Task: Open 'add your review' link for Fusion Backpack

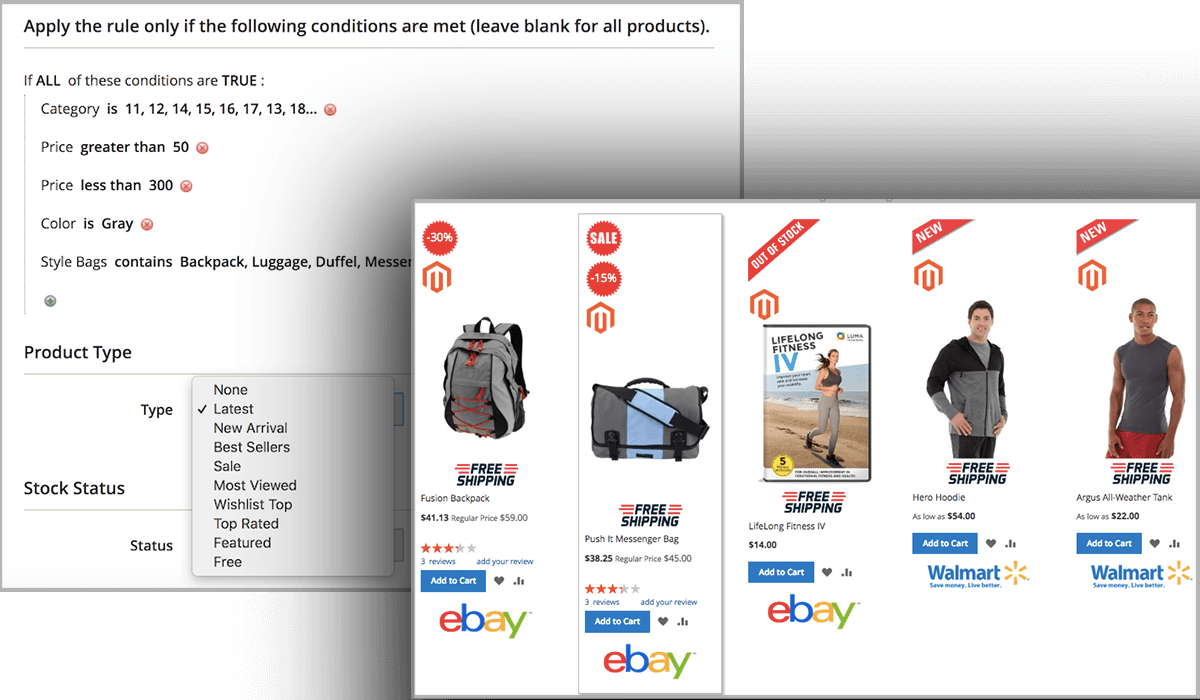Action: coord(505,562)
